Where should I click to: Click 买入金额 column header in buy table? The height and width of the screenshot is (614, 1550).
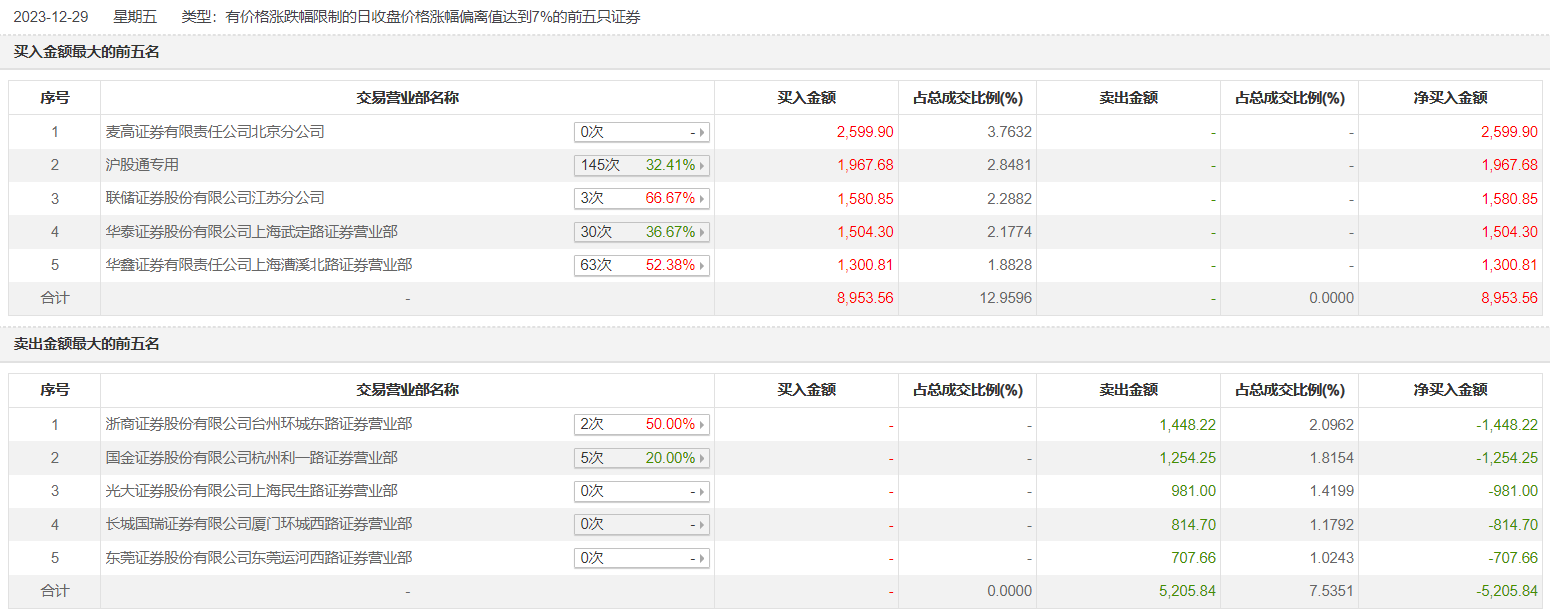coord(806,98)
